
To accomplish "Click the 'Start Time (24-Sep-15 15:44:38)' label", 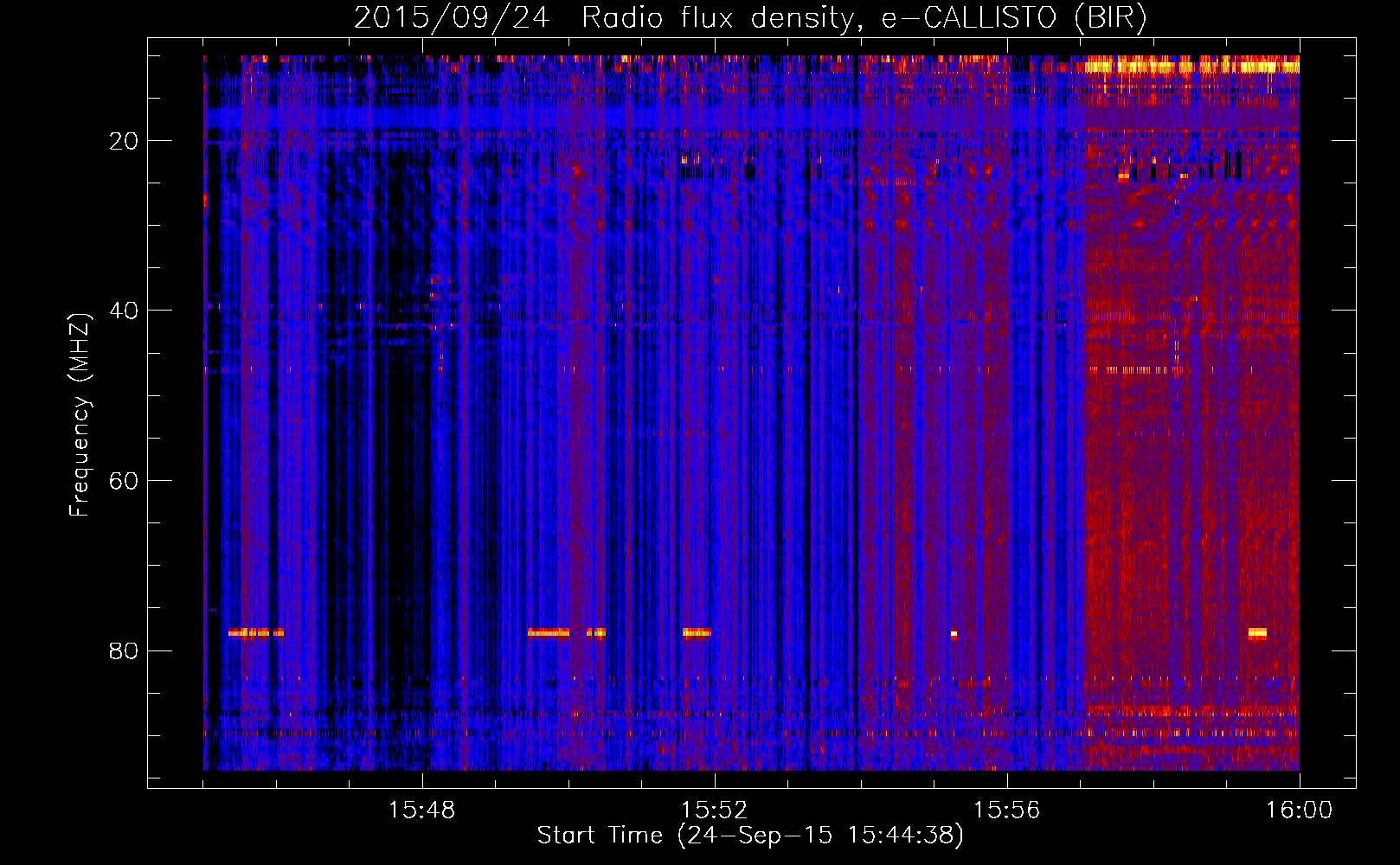I will tap(750, 836).
